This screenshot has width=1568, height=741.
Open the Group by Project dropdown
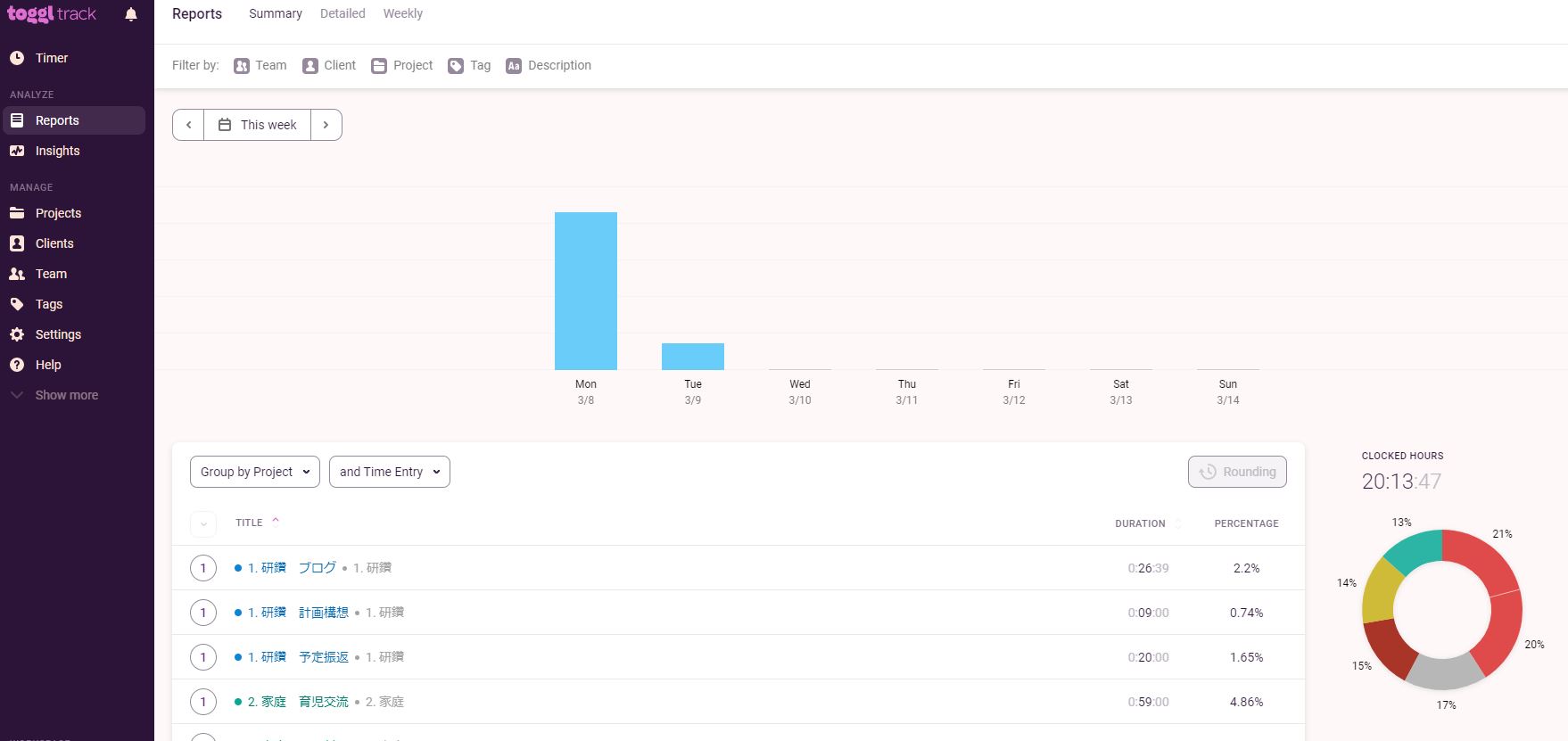(254, 472)
